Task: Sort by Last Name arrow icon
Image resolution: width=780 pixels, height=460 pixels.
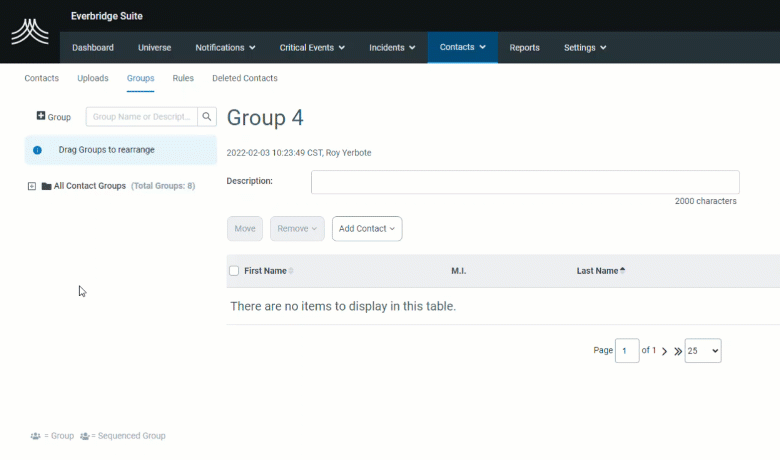Action: (x=623, y=270)
